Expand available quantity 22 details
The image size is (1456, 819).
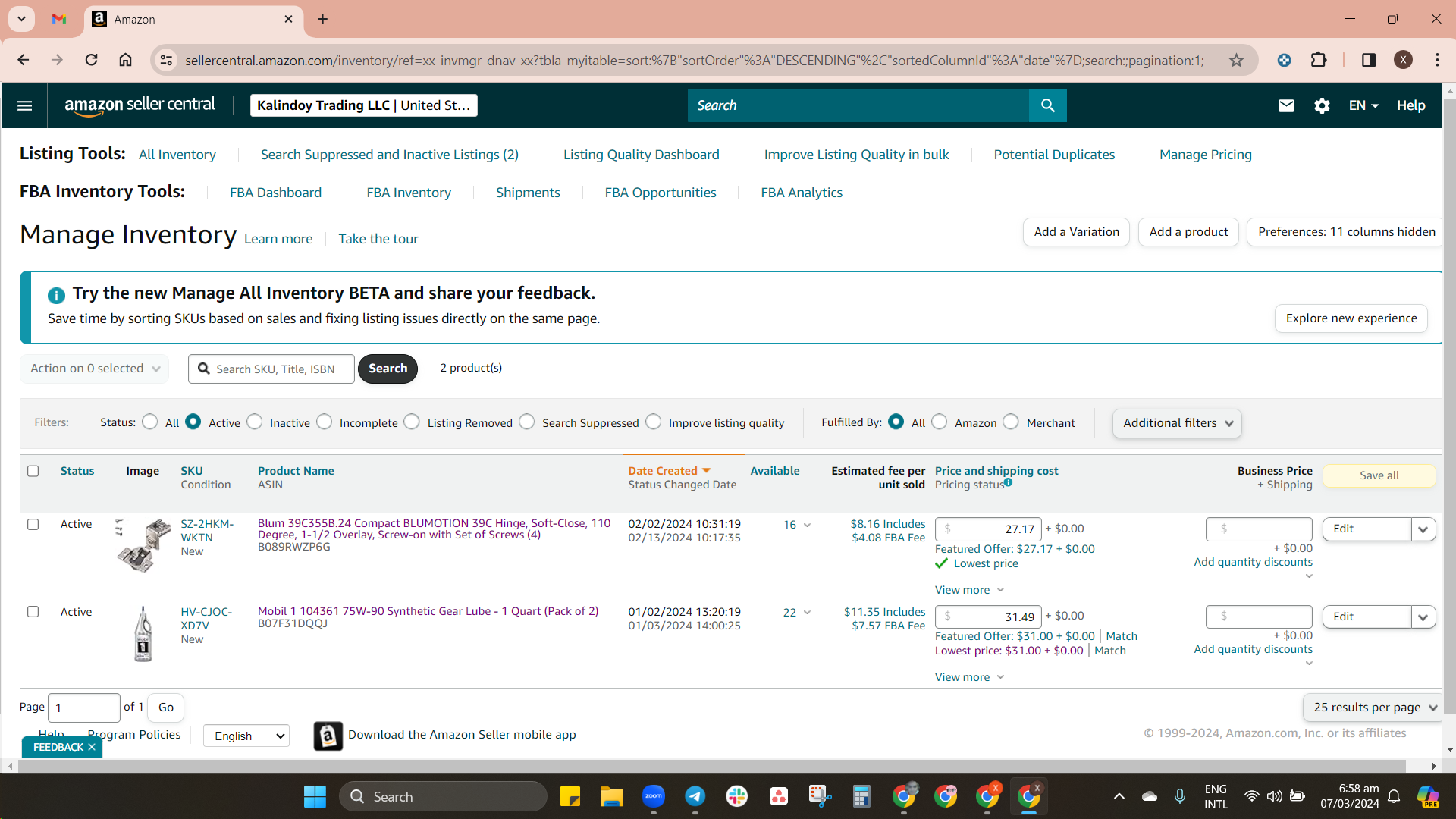797,612
